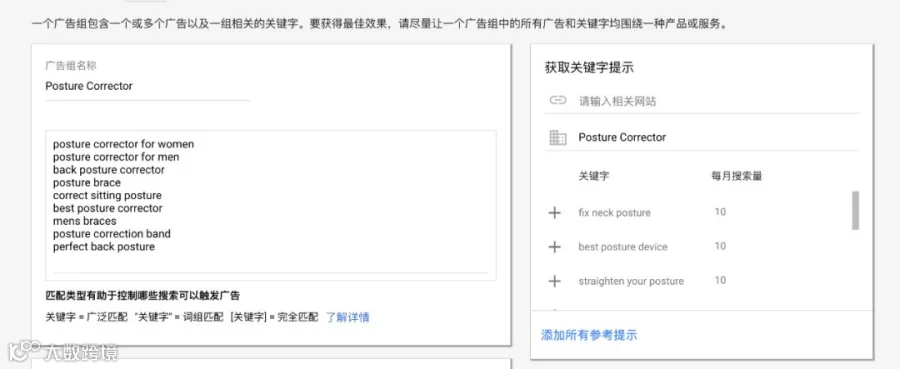This screenshot has height=369, width=900.
Task: Click keyword line 'perfect back posture'
Action: coord(104,247)
